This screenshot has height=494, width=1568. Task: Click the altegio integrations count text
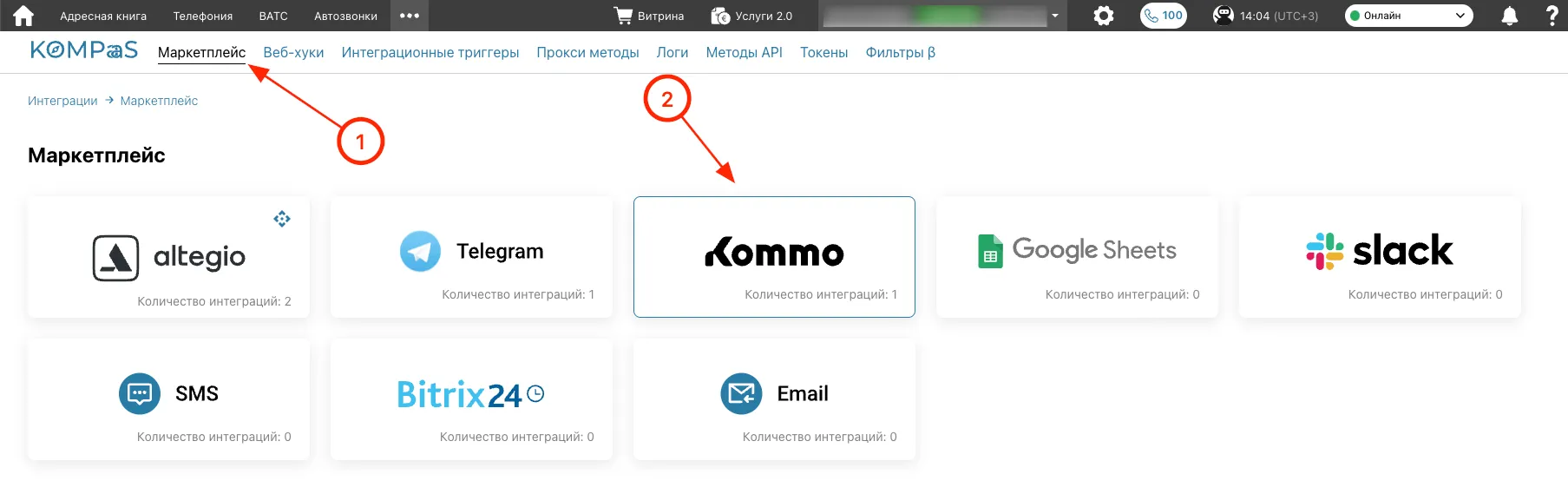pyautogui.click(x=214, y=301)
